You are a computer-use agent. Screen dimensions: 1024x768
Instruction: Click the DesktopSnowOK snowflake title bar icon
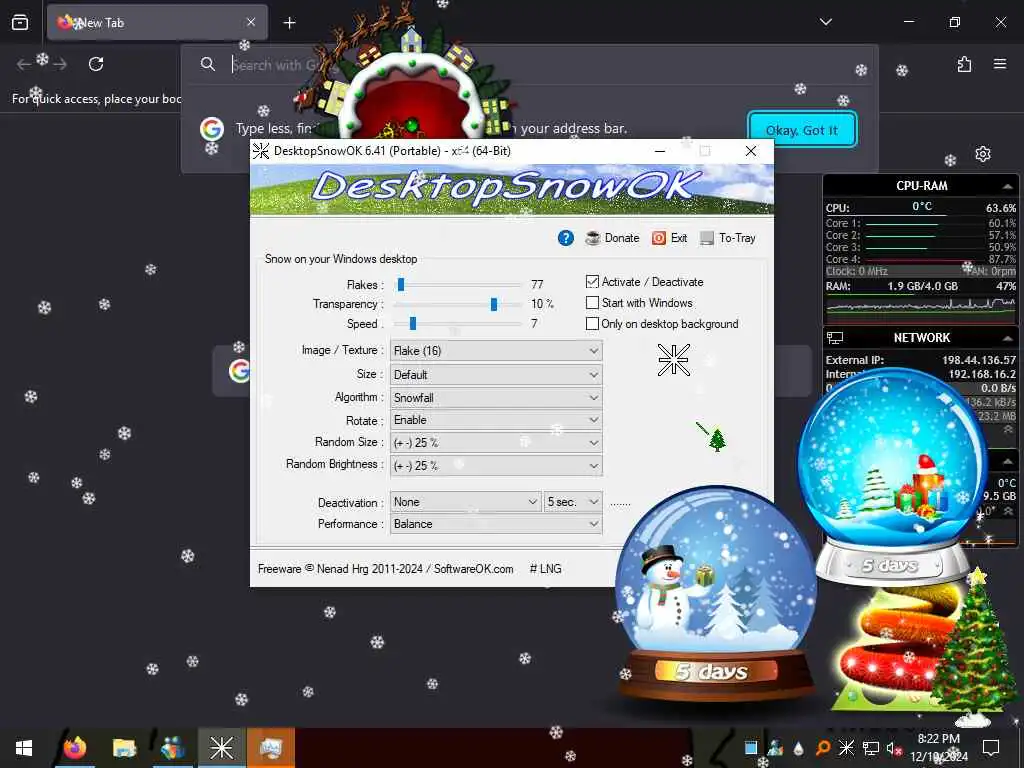(x=261, y=151)
